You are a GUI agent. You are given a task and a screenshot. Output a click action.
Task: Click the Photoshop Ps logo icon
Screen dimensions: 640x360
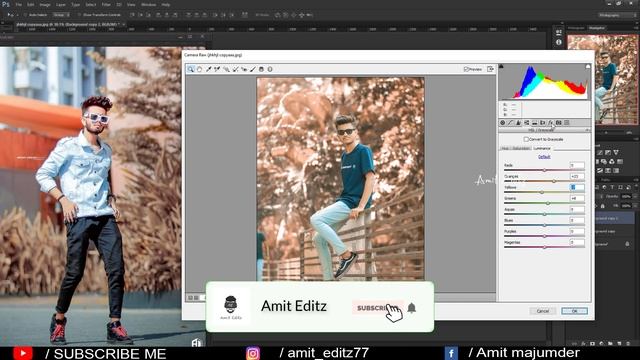coord(6,4)
